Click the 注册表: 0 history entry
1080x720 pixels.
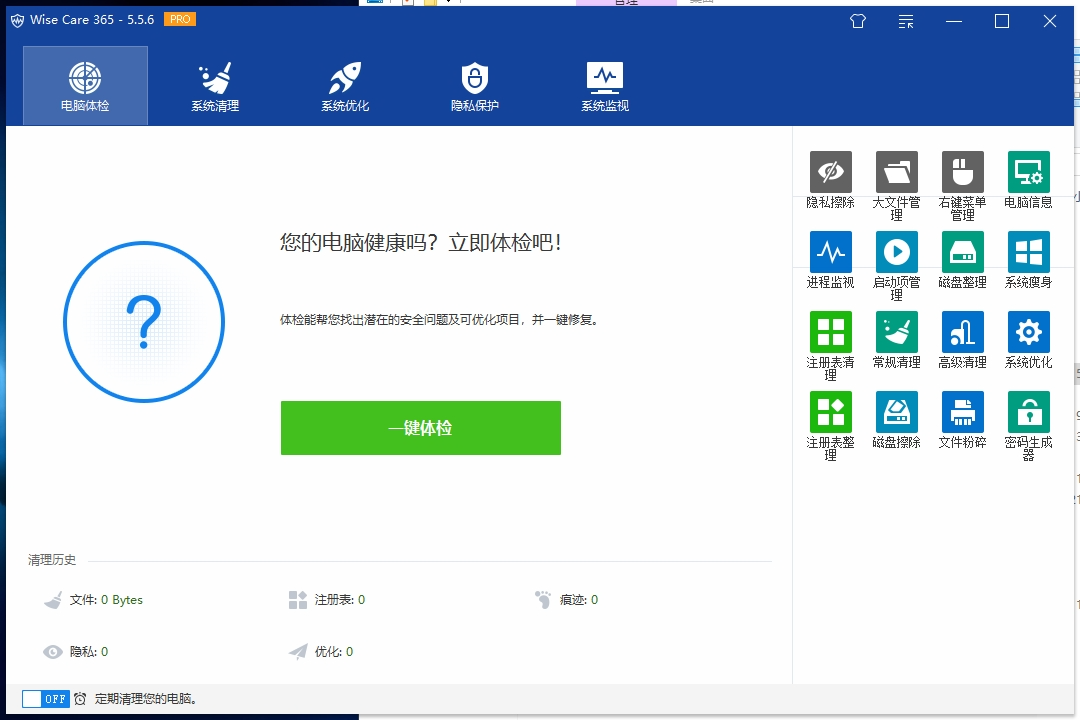pyautogui.click(x=340, y=600)
